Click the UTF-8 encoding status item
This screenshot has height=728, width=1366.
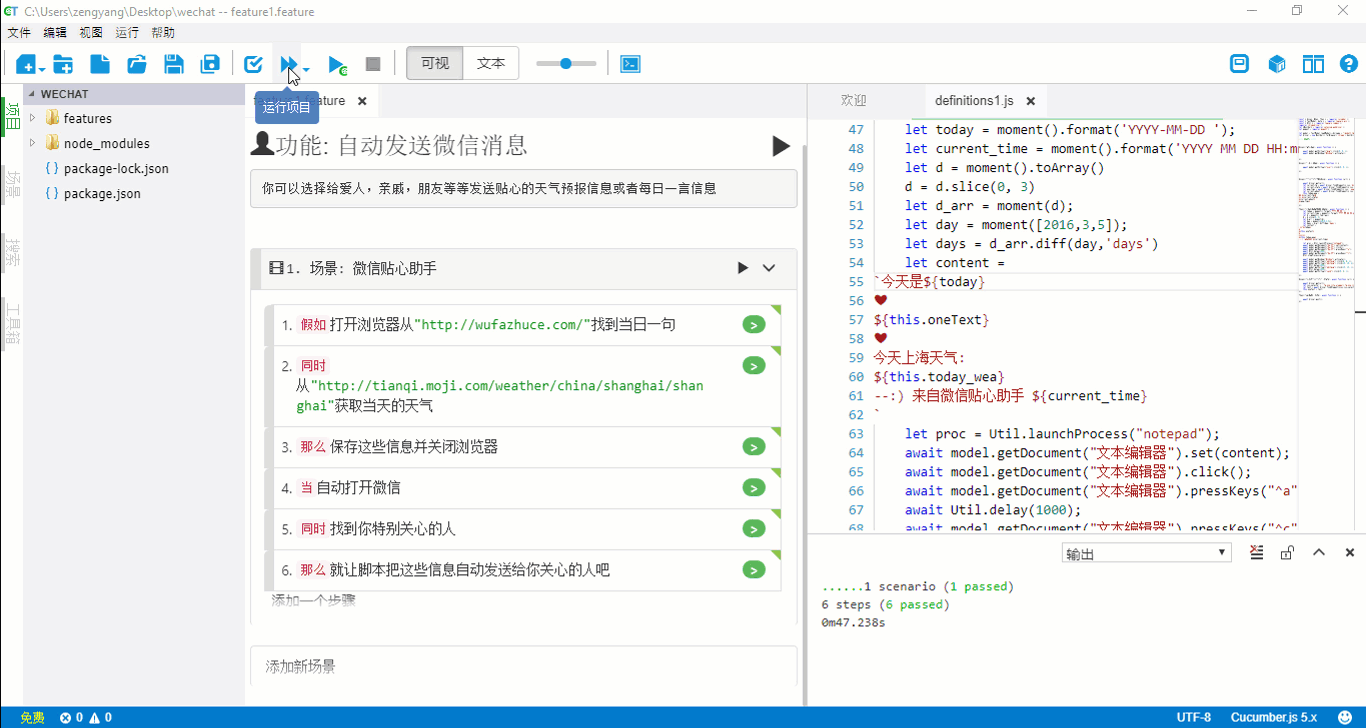click(x=1193, y=718)
